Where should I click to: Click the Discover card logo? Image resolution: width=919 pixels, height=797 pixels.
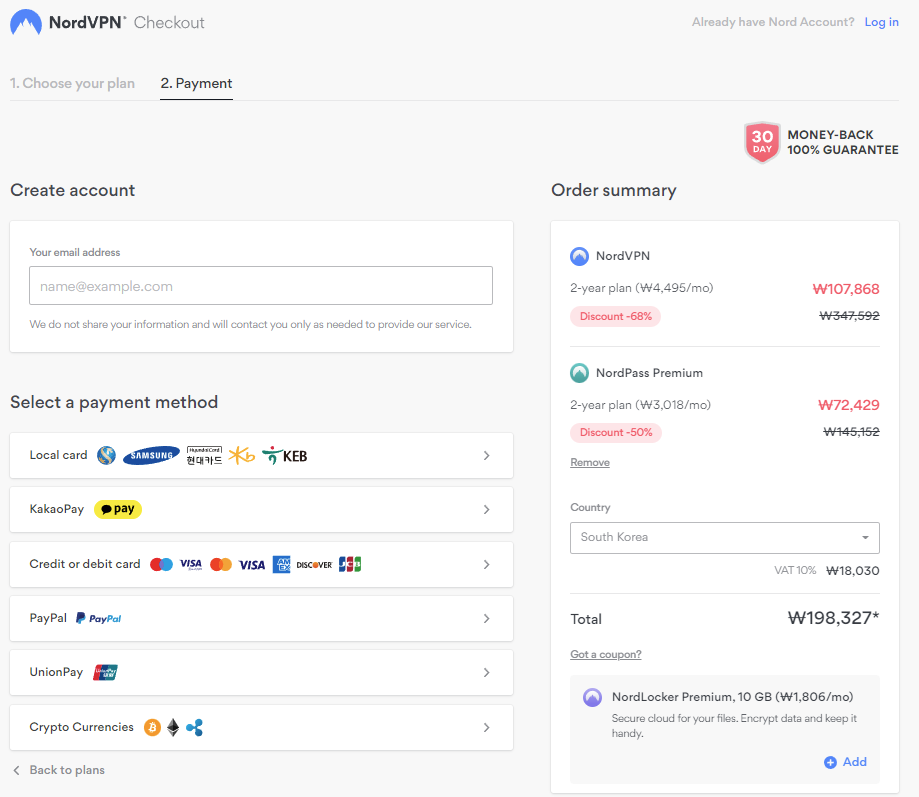[x=314, y=565]
